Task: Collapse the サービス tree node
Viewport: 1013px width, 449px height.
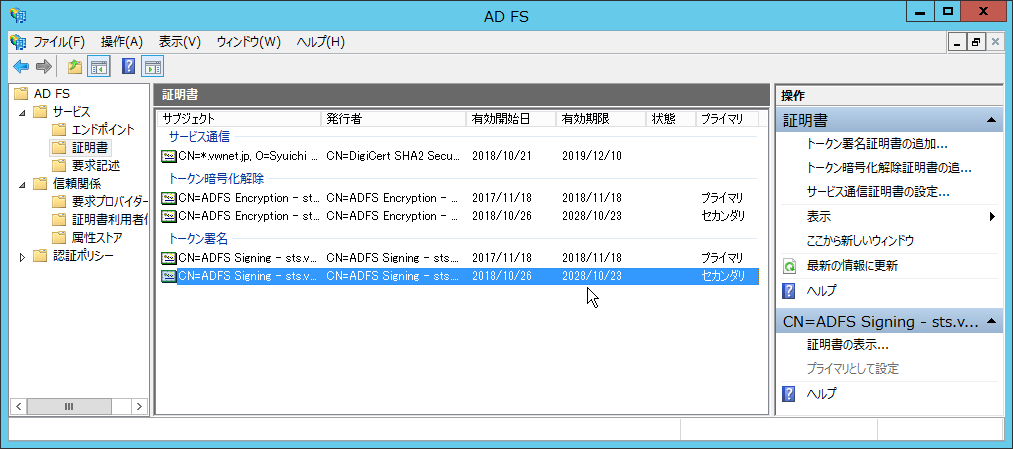Action: coord(23,112)
